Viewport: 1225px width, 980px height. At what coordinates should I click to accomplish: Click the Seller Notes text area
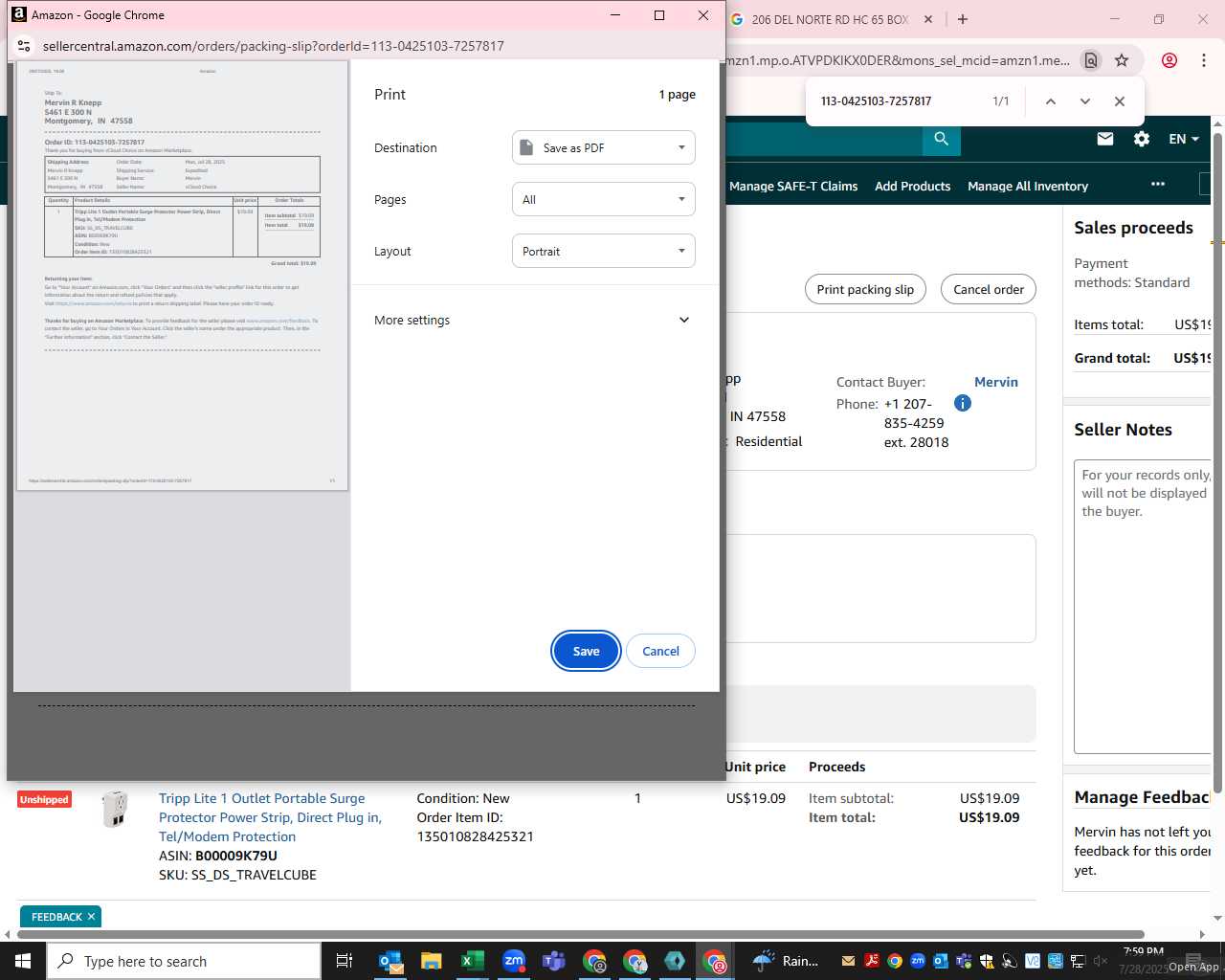[x=1144, y=606]
